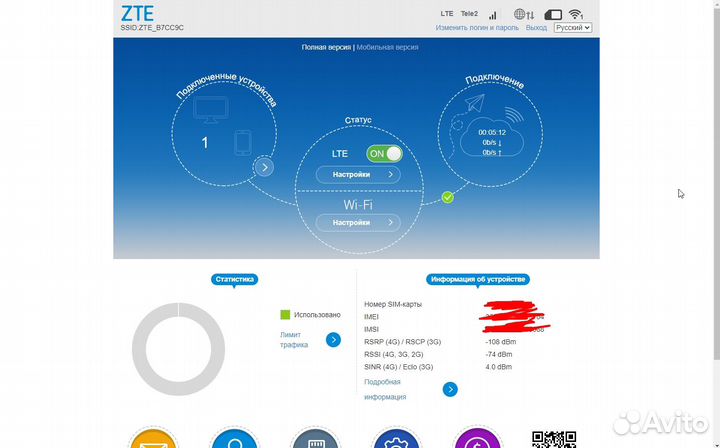Switch to Мобильная версия view

[x=388, y=47]
